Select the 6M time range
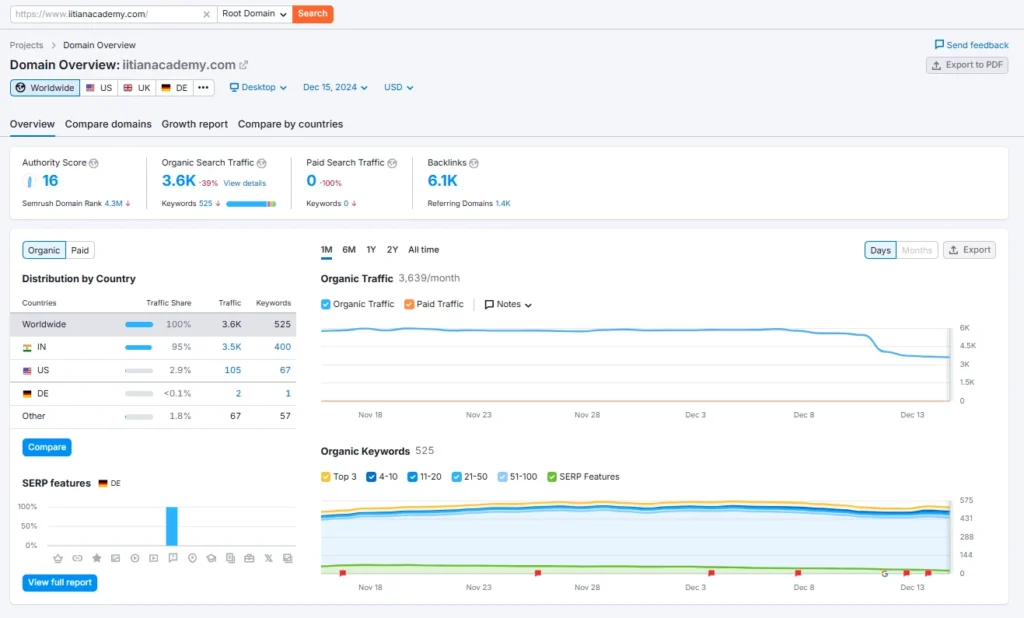This screenshot has width=1024, height=618. point(349,250)
